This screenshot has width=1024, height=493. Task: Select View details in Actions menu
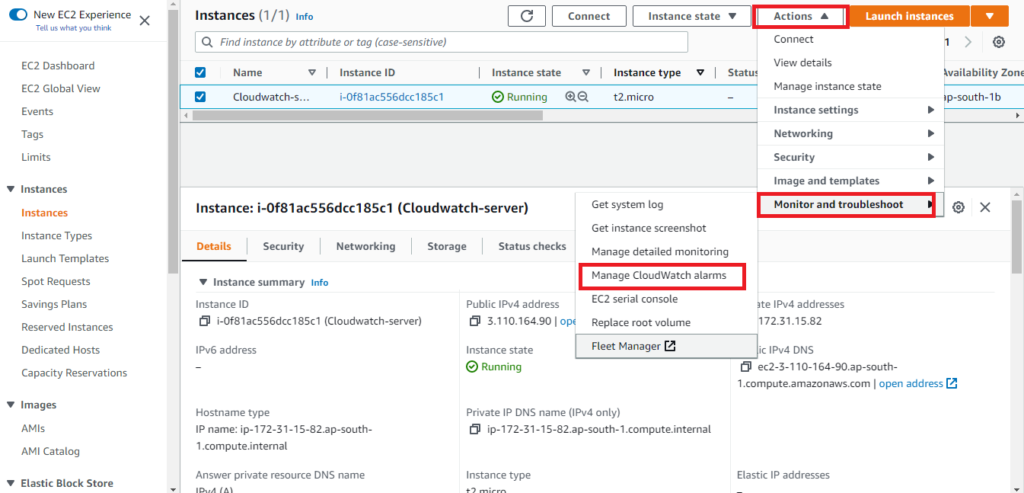point(850,63)
